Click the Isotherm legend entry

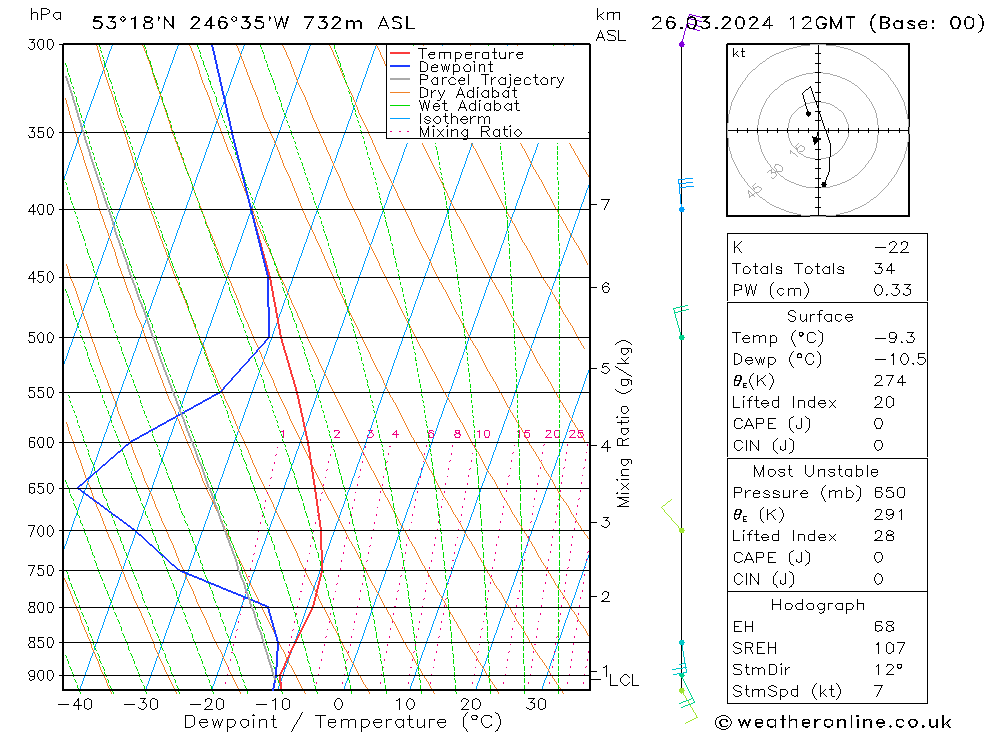(455, 119)
